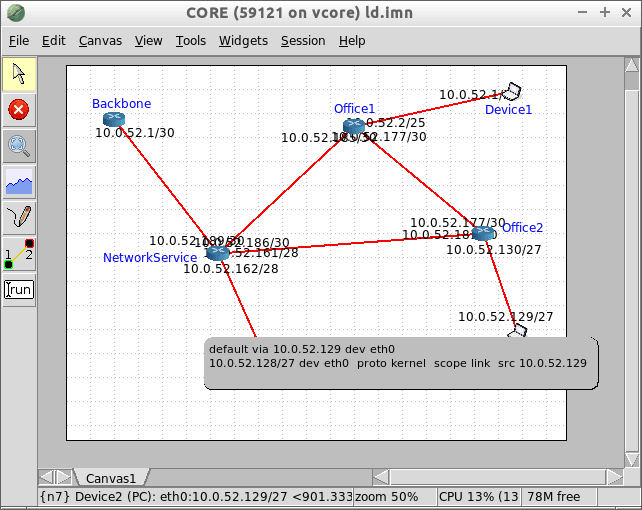Click the Device1 node label
642x510 pixels.
(x=508, y=110)
